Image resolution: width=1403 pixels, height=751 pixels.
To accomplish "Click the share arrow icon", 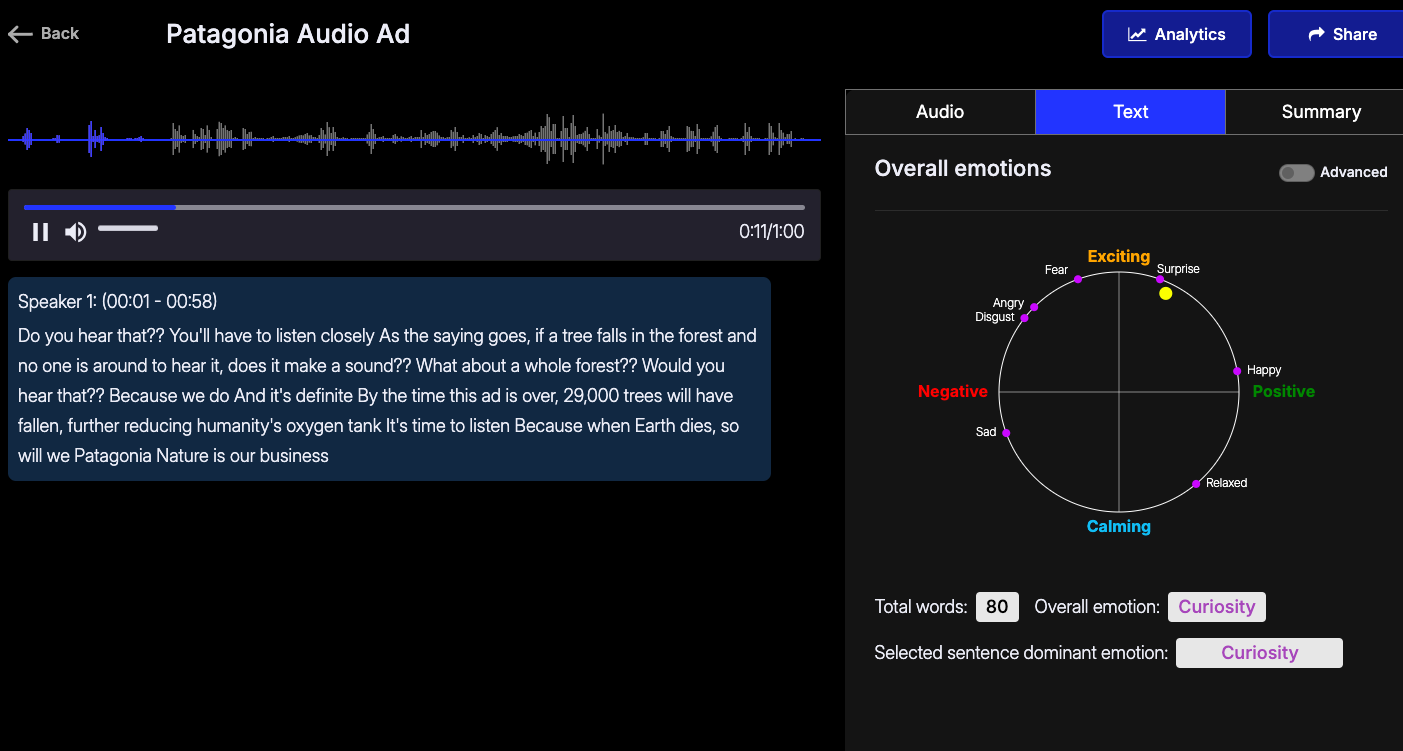I will coord(1316,34).
